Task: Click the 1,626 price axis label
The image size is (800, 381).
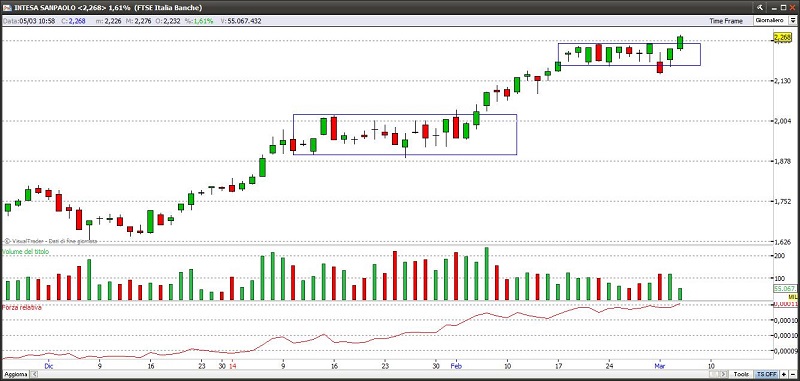Action: pos(783,242)
